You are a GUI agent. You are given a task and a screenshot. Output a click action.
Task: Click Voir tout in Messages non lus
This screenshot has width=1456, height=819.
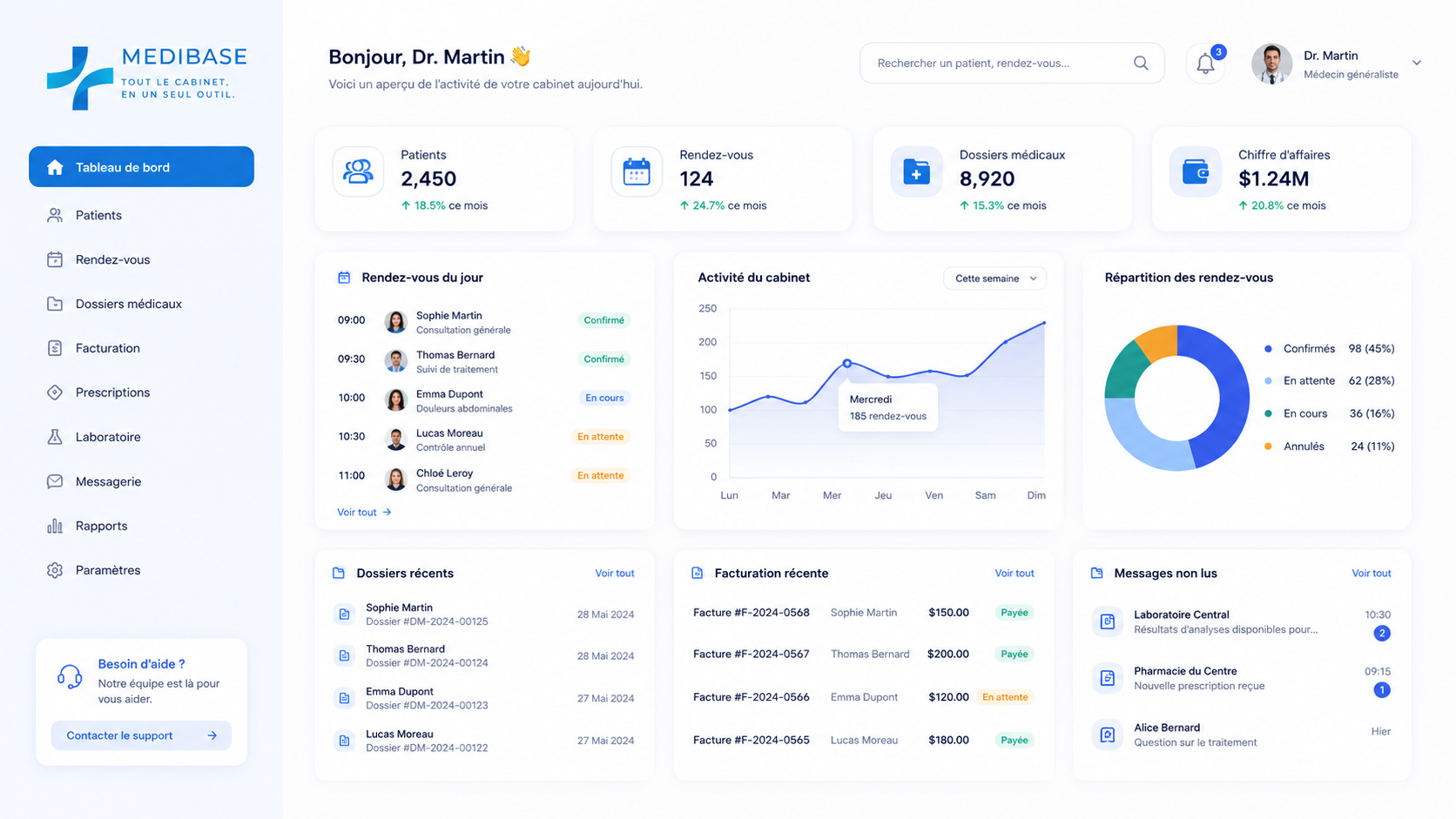pyautogui.click(x=1372, y=574)
